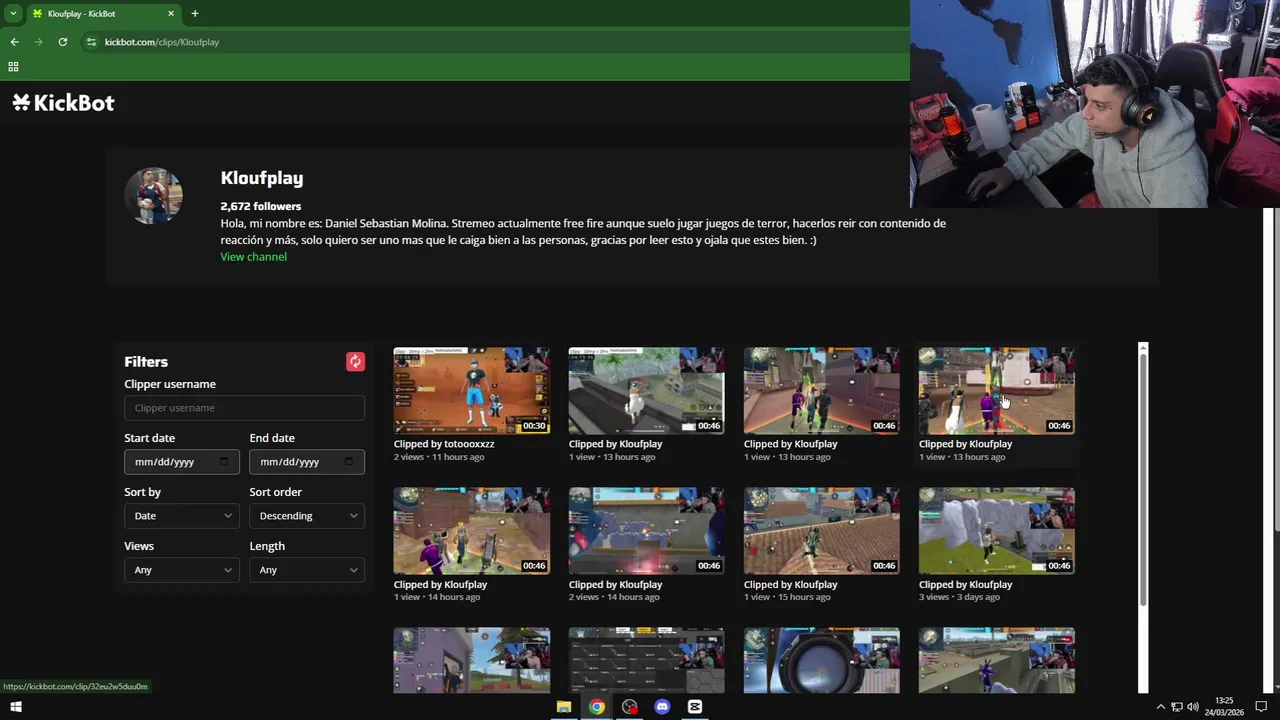The width and height of the screenshot is (1280, 720).
Task: Open Chrome from the taskbar
Action: pyautogui.click(x=597, y=707)
